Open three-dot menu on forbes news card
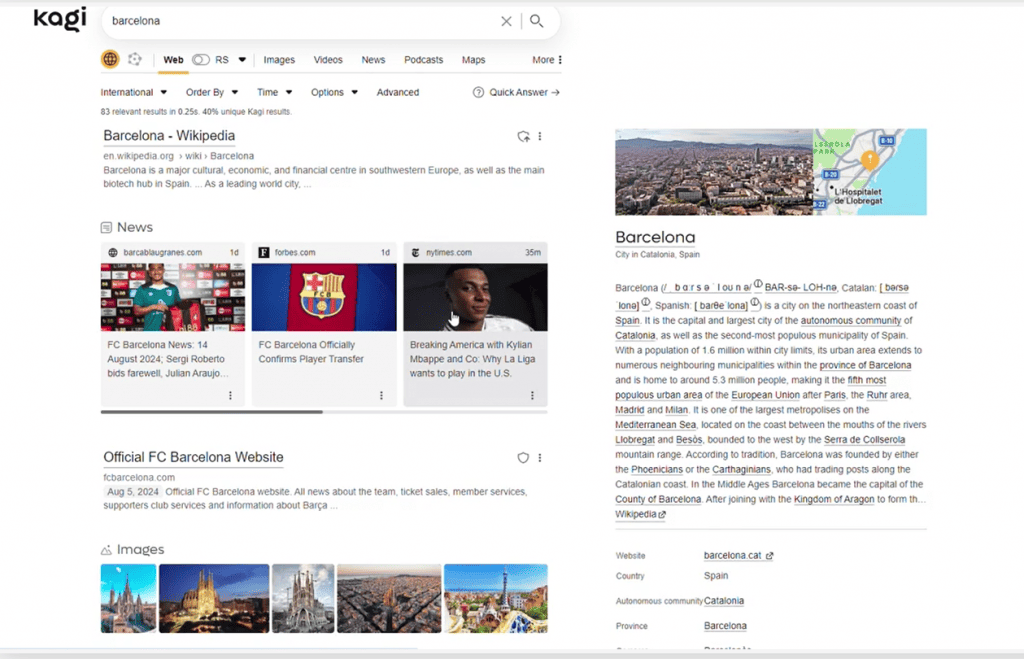 tap(381, 395)
